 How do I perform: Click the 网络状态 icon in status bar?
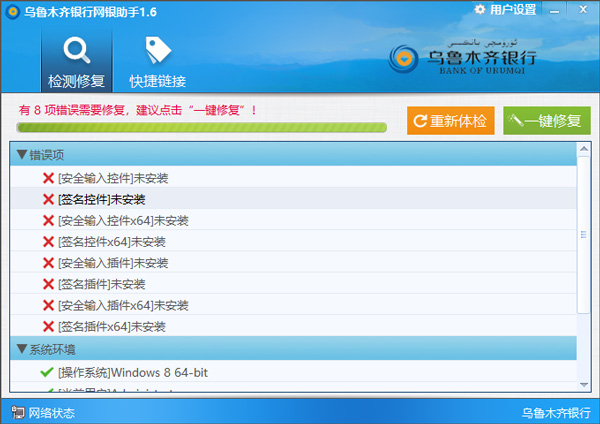pos(17,412)
